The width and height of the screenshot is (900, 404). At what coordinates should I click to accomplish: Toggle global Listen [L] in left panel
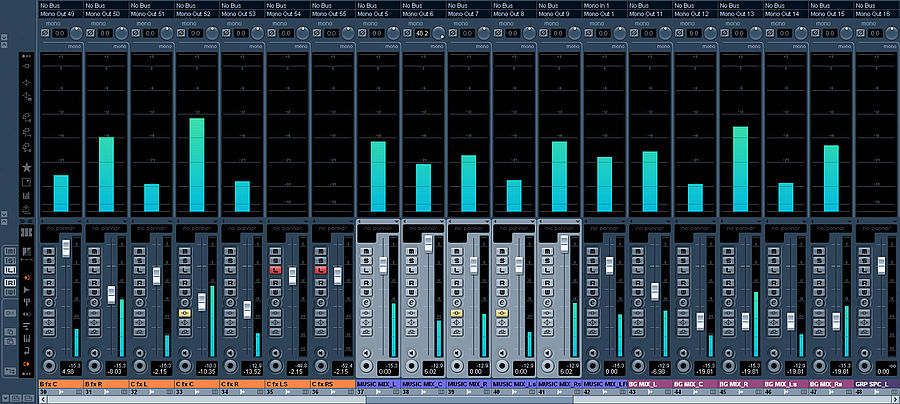tap(10, 270)
